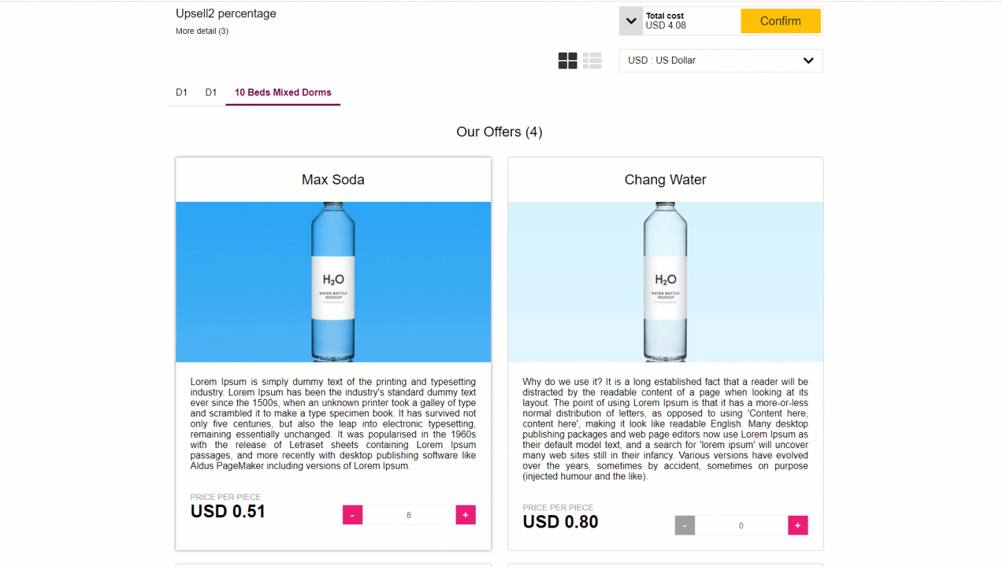Click the Chang Water quantity field
The width and height of the screenshot is (1002, 567).
pyautogui.click(x=741, y=525)
